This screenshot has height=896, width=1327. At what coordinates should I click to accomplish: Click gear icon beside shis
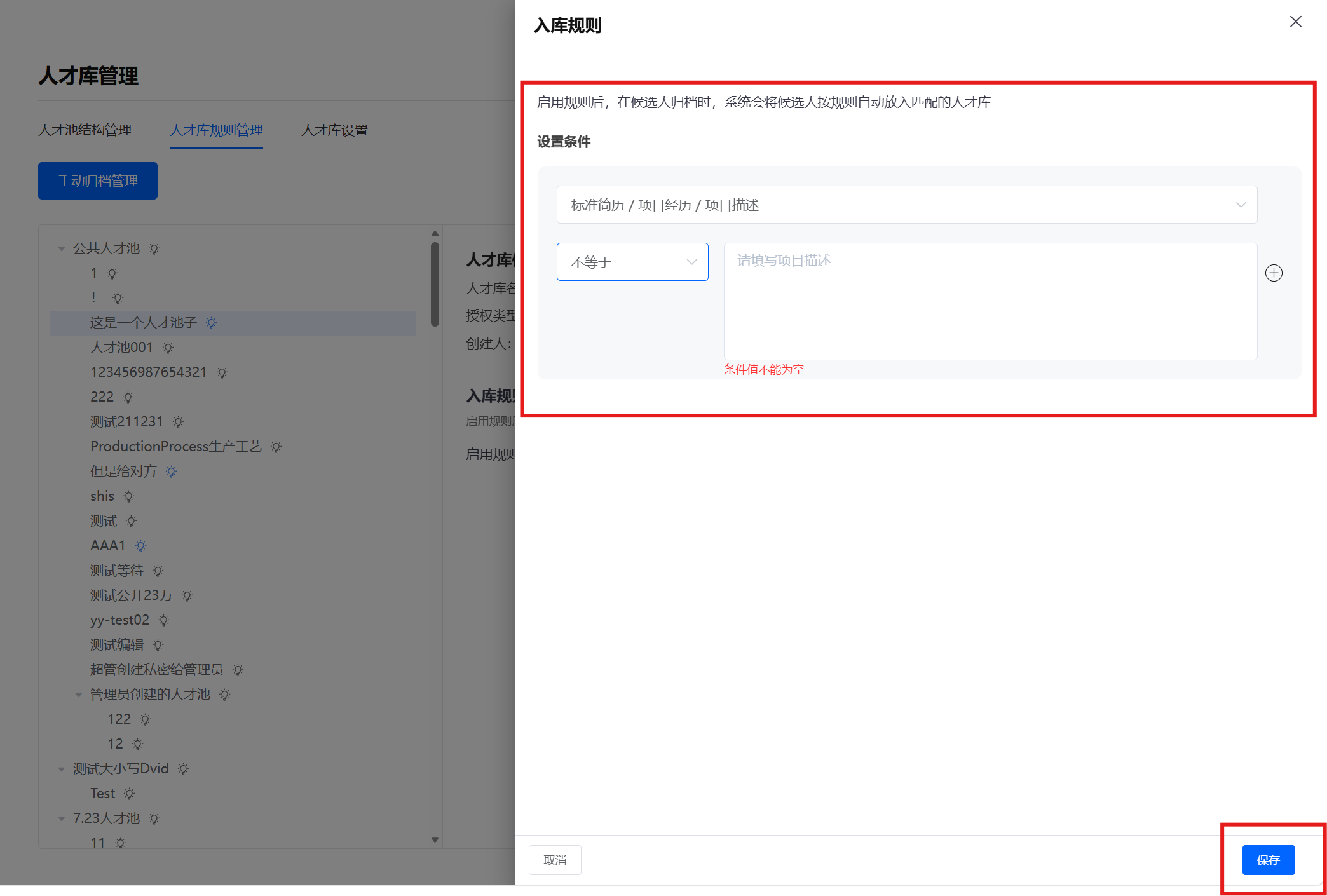pos(128,496)
